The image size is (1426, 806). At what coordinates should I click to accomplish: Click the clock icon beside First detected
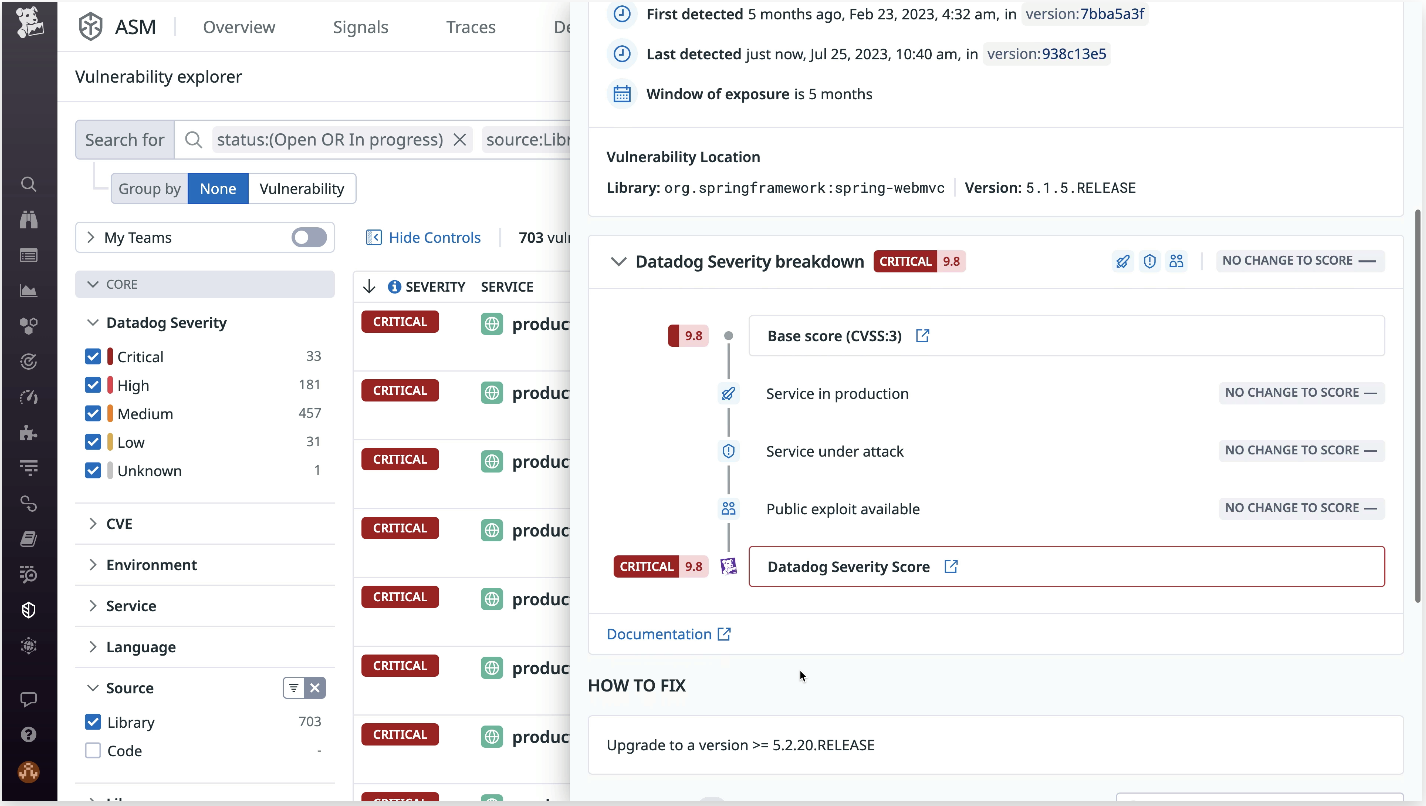point(622,14)
